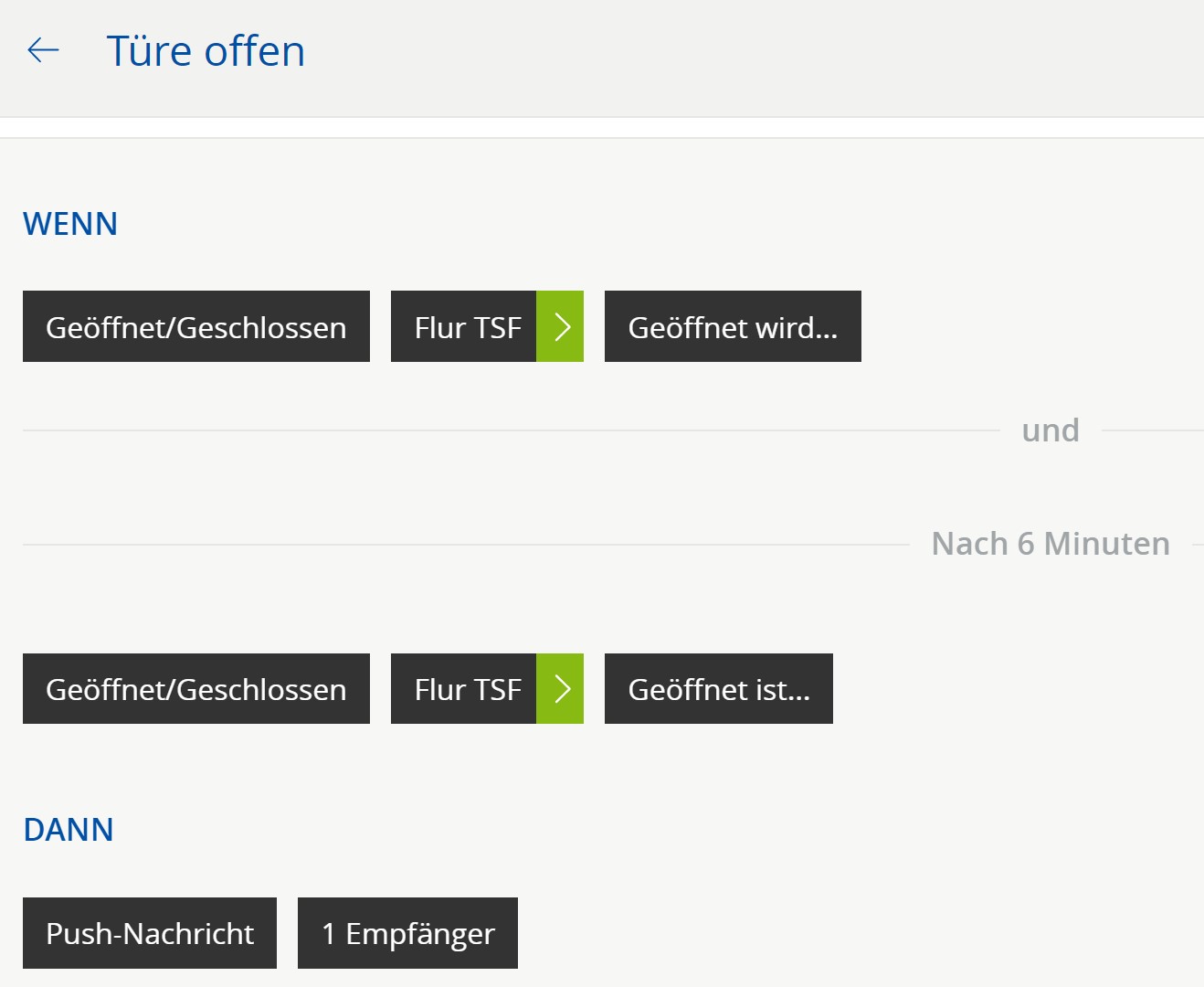The image size is (1204, 987).
Task: Click the green chevron in the Geöffnet wird row
Action: point(560,326)
